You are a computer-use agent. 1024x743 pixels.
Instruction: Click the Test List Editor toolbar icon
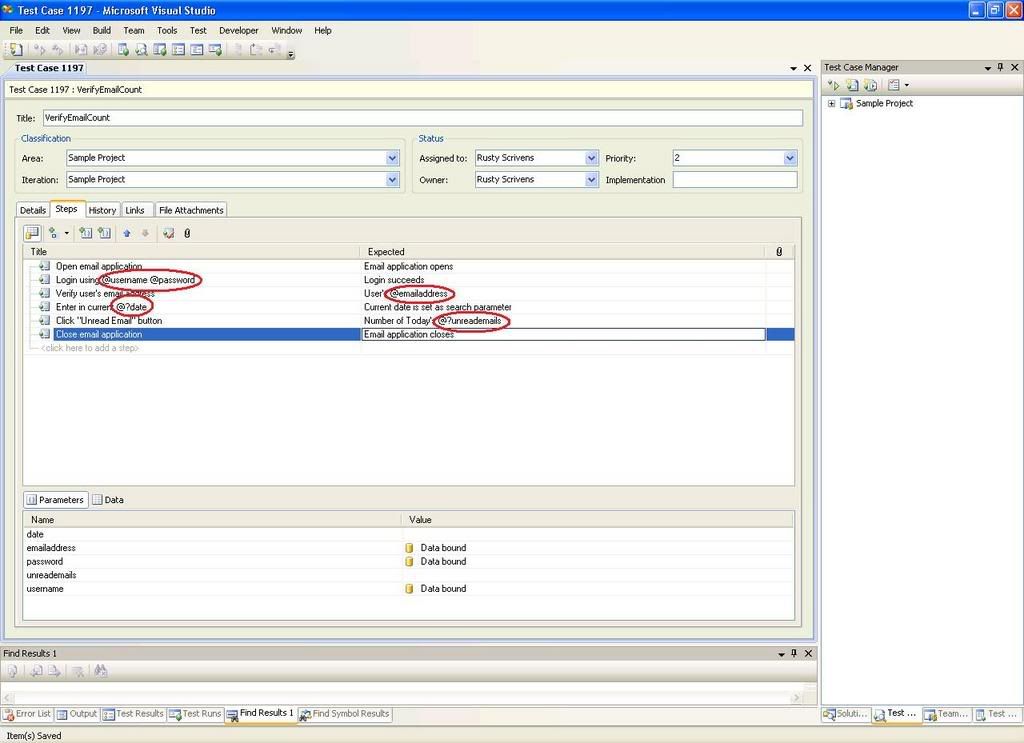pos(159,49)
